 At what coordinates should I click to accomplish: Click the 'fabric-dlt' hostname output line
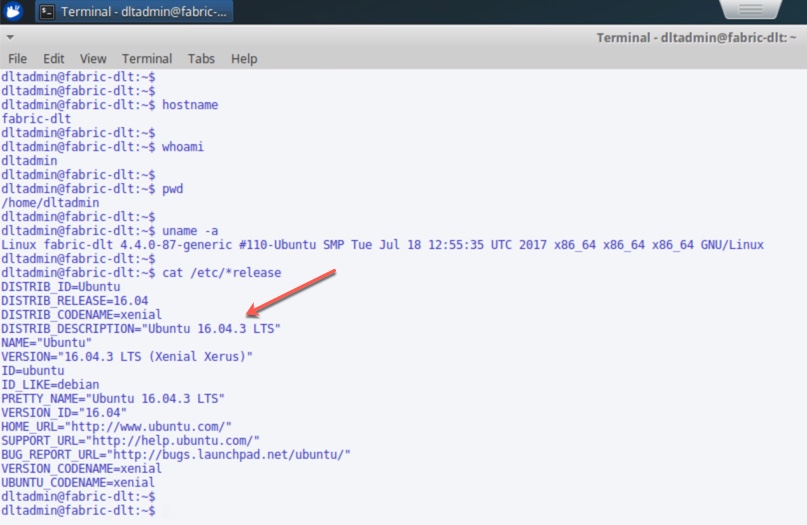pos(36,118)
